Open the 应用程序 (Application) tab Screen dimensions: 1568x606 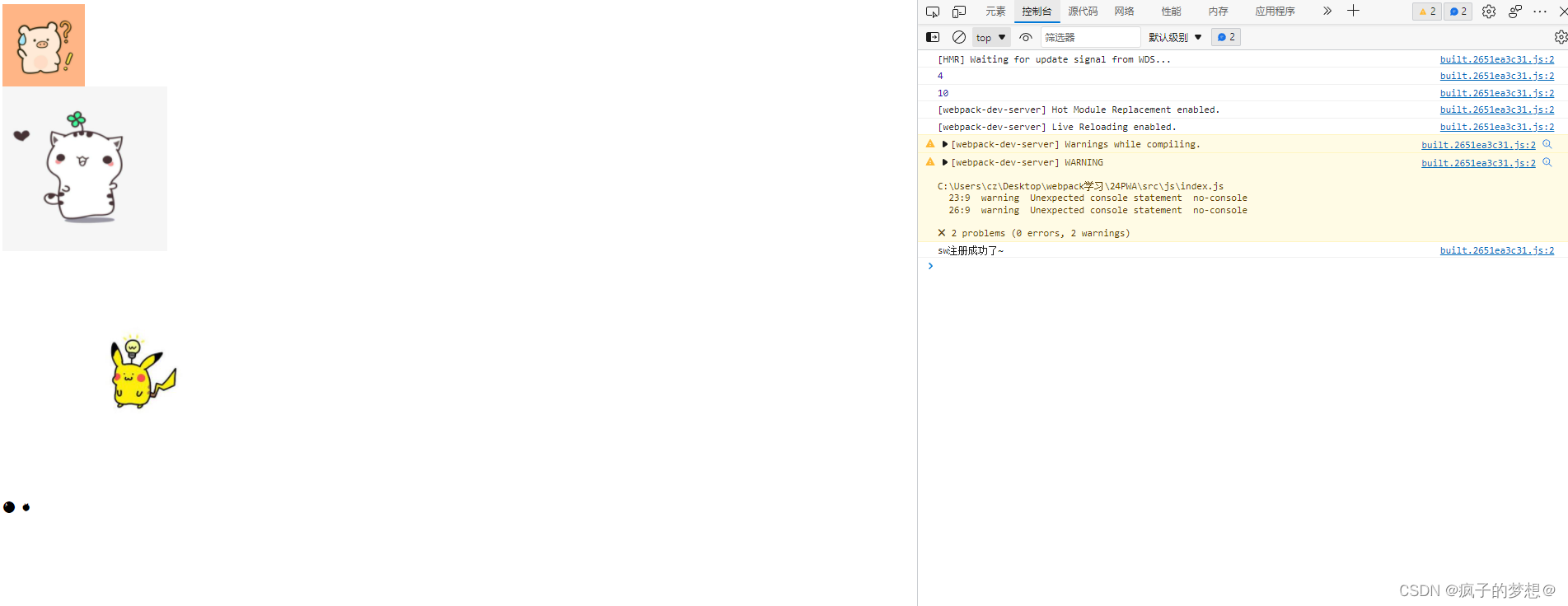pos(1275,12)
